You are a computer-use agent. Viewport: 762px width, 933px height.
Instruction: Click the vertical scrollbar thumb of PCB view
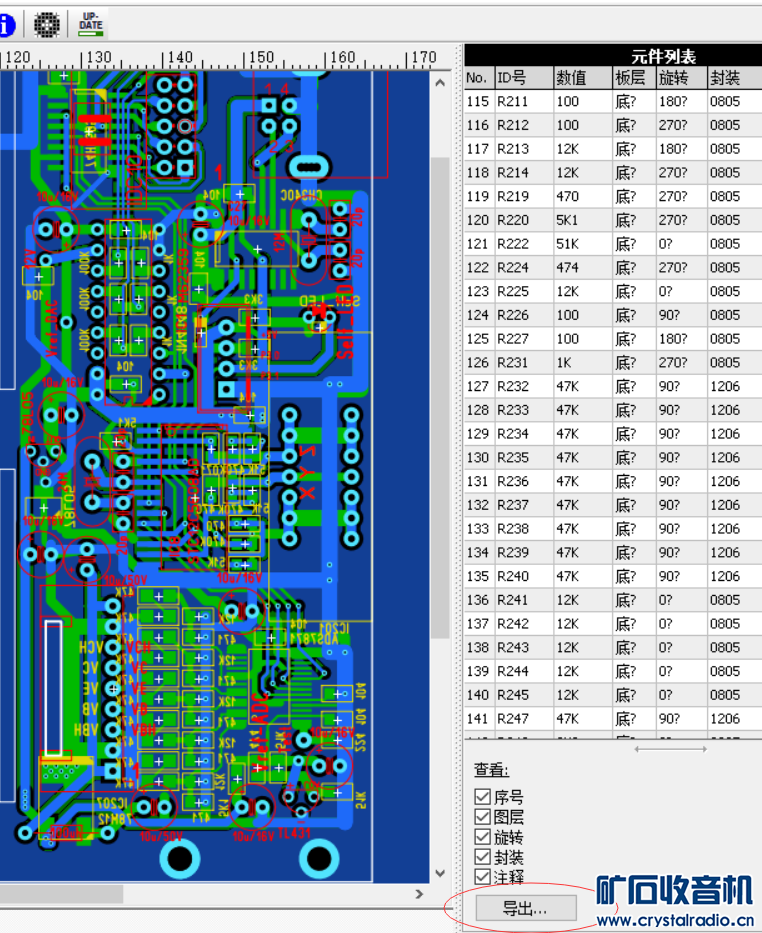440,397
